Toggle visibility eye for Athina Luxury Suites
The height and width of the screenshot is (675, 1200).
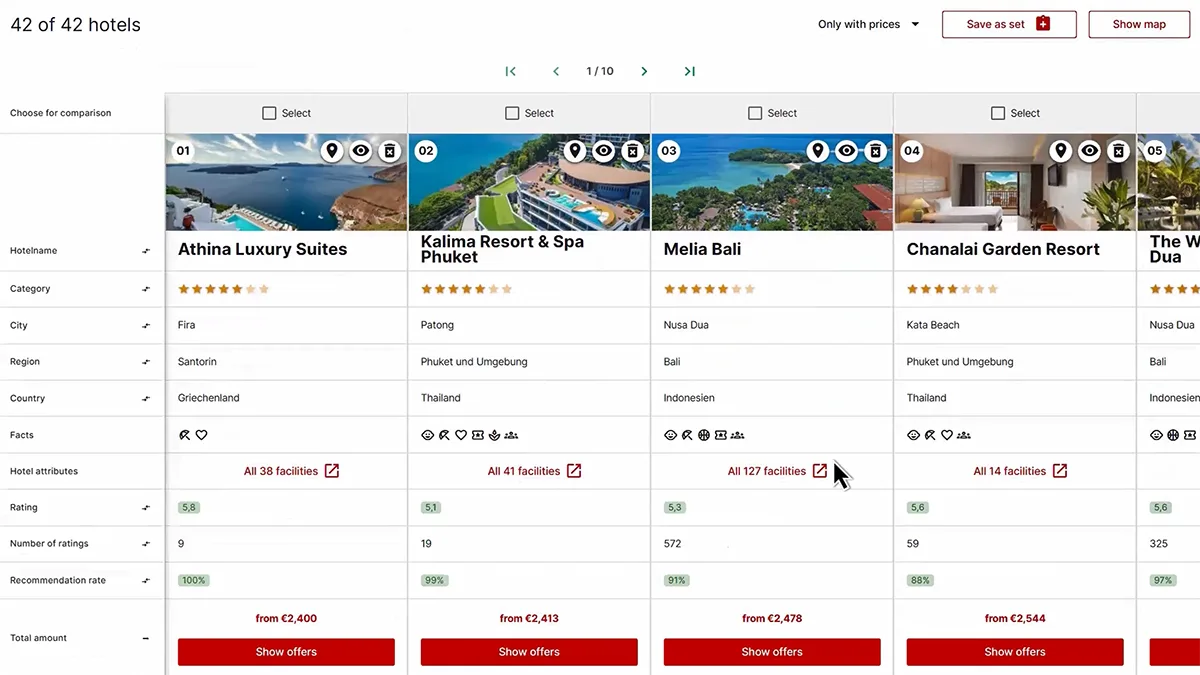[361, 151]
